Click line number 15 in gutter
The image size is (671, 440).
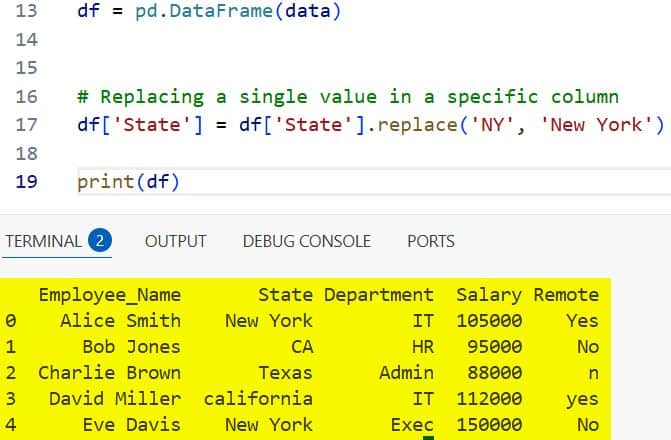tap(27, 68)
